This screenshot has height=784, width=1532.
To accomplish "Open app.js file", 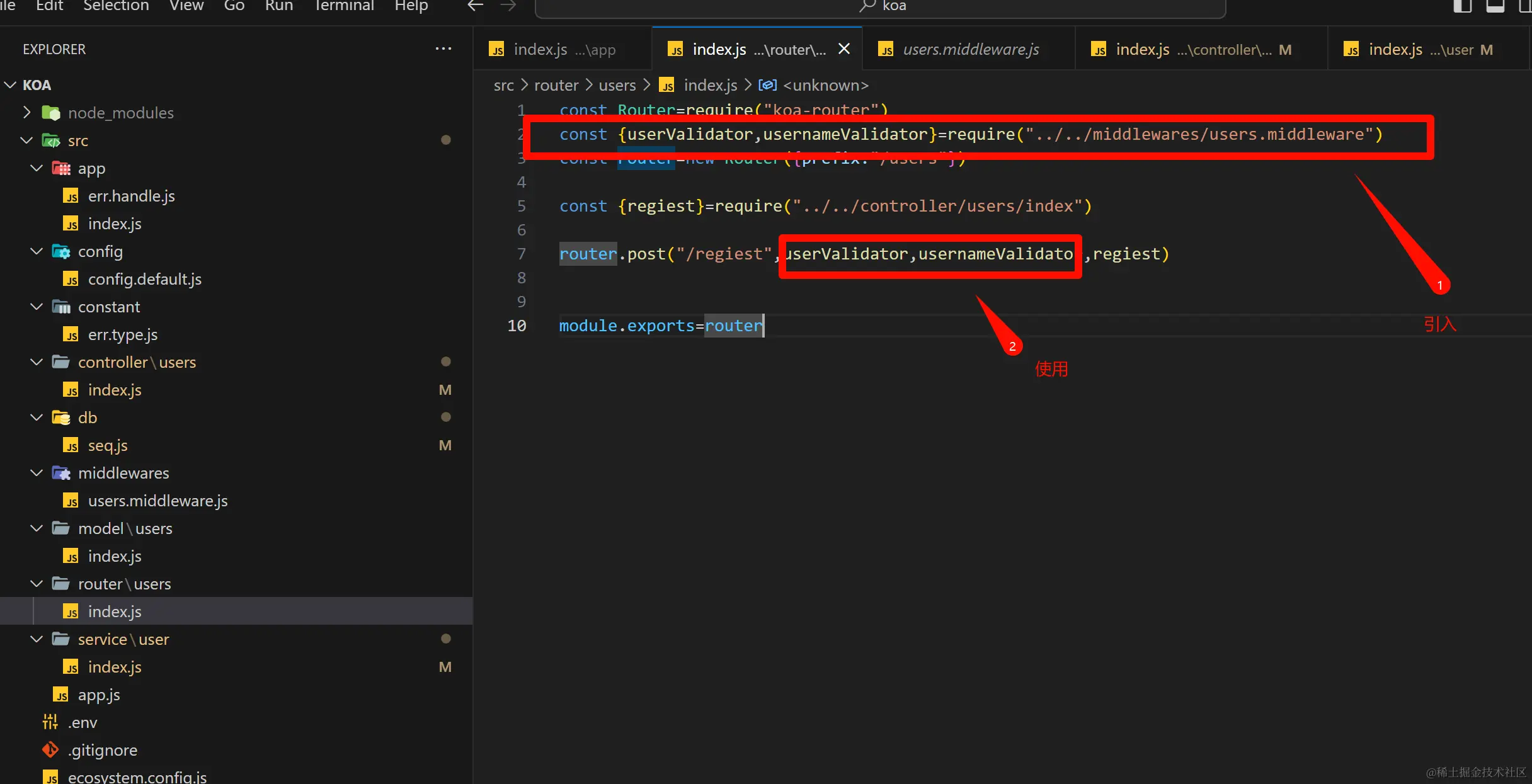I will click(x=236, y=695).
